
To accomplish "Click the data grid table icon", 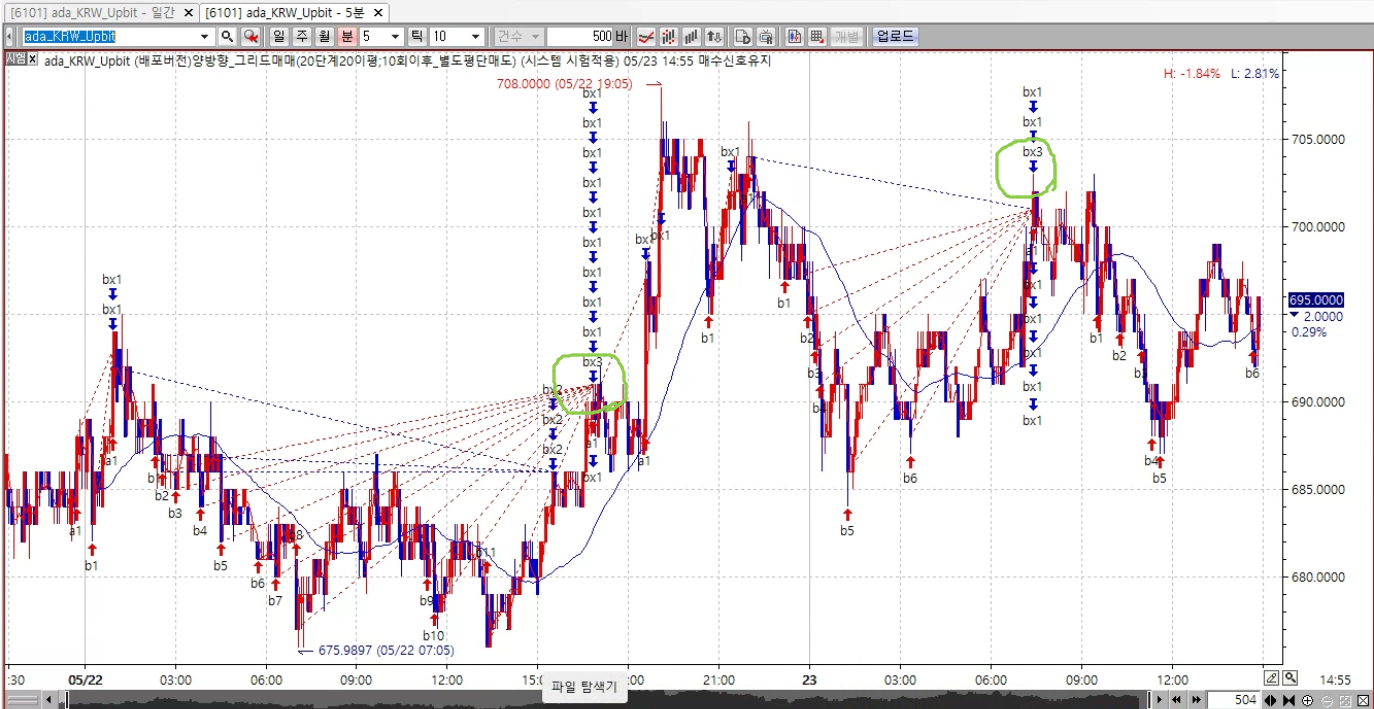I will 817,36.
